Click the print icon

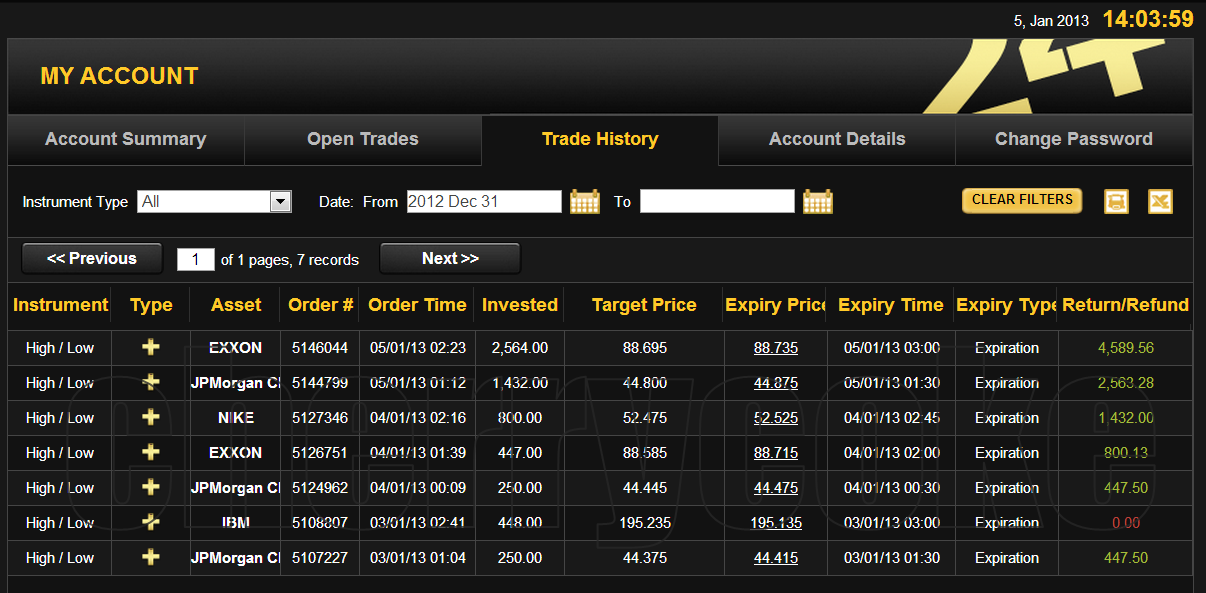(x=1116, y=201)
